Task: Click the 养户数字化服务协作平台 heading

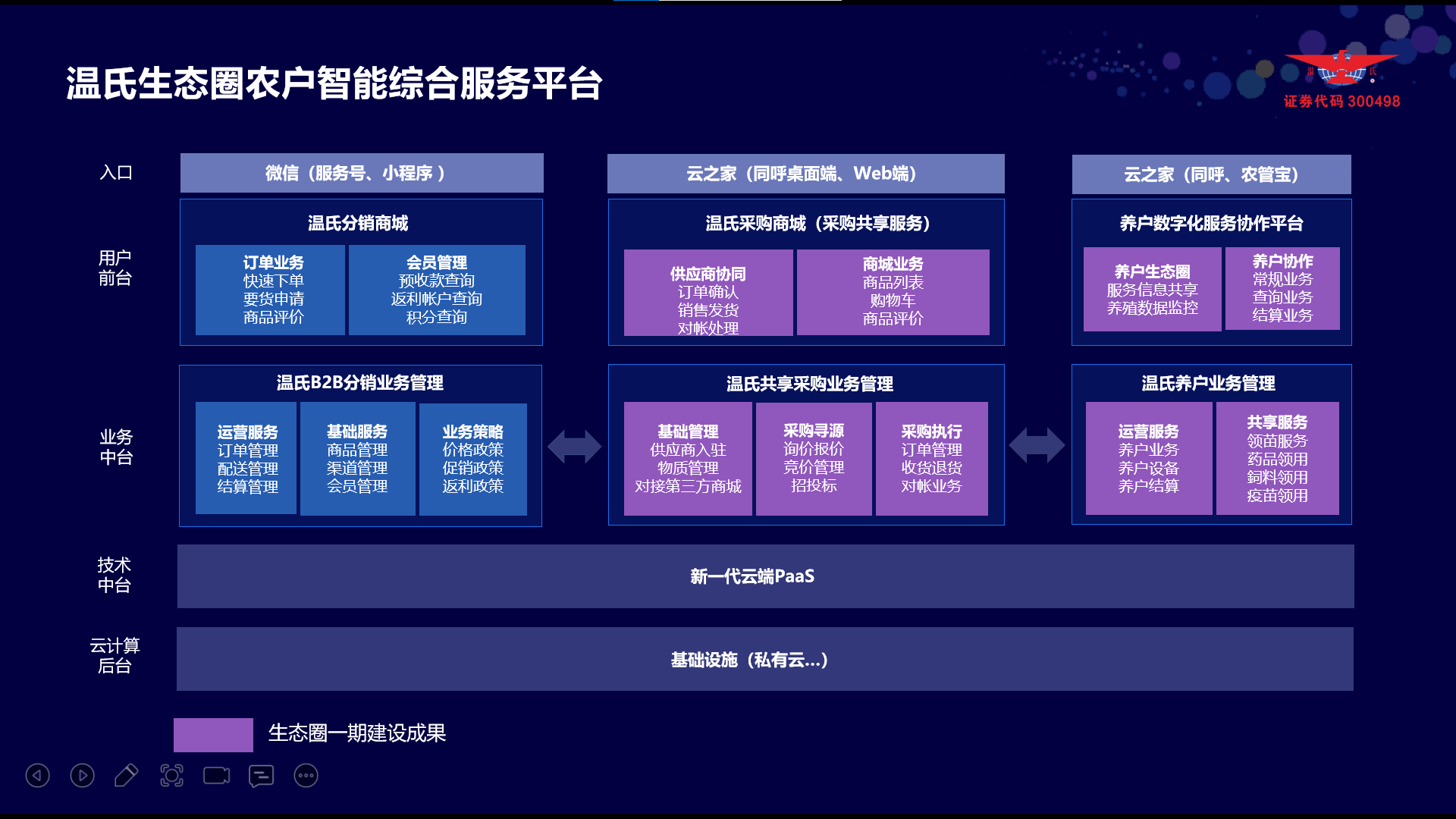Action: click(x=1211, y=223)
